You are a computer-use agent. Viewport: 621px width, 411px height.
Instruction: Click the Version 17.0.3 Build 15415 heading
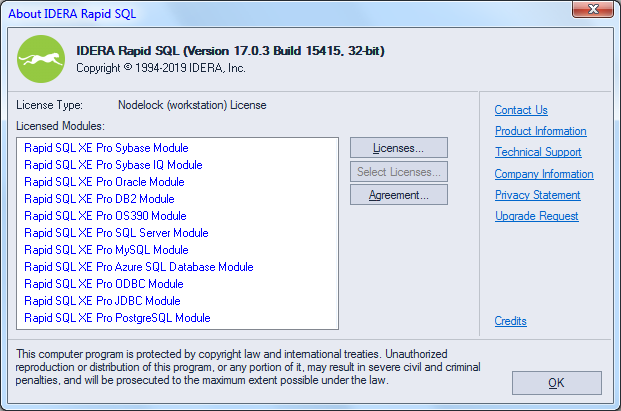tap(230, 51)
